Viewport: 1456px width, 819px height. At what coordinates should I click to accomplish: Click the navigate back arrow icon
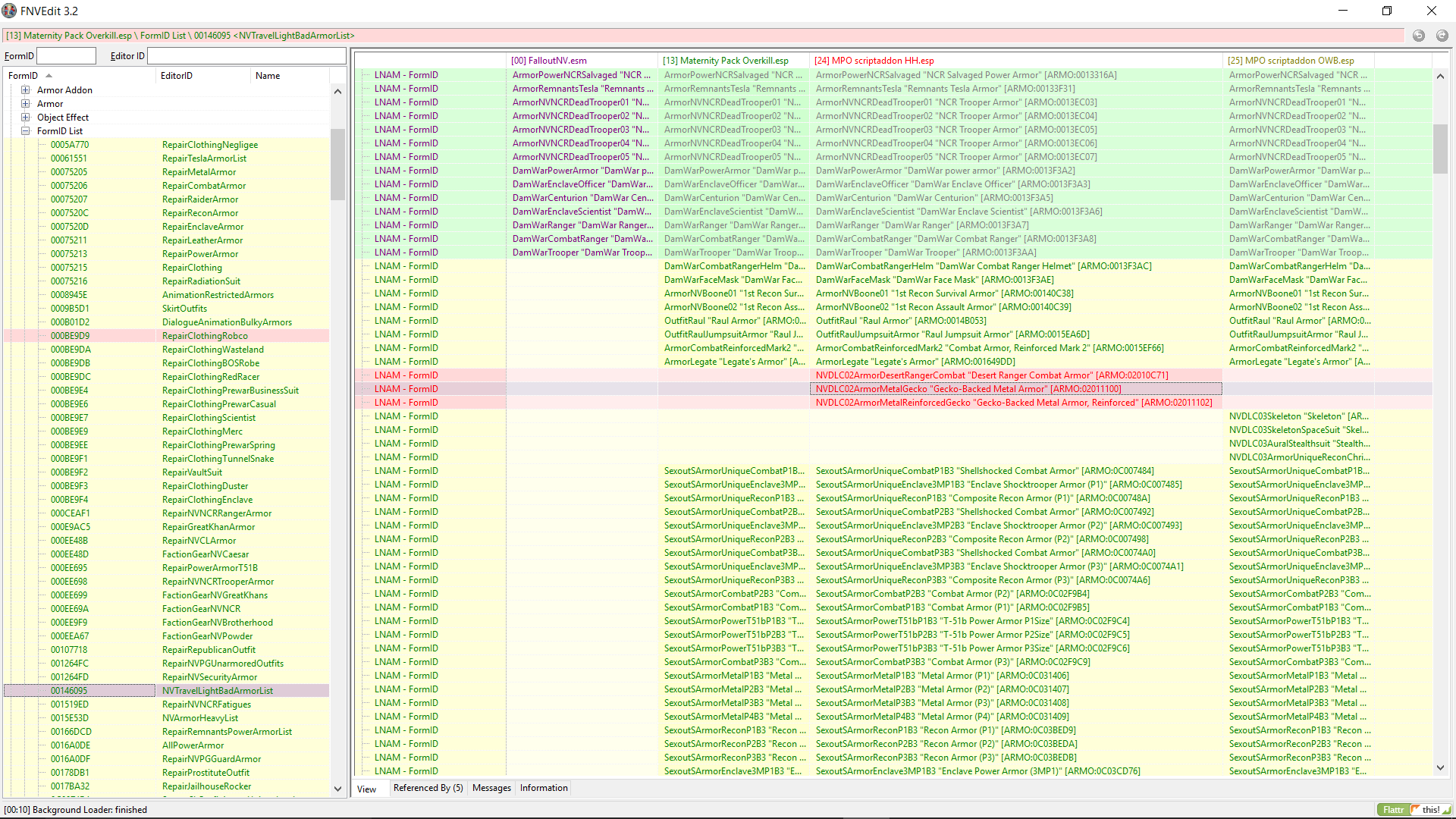coord(1419,36)
